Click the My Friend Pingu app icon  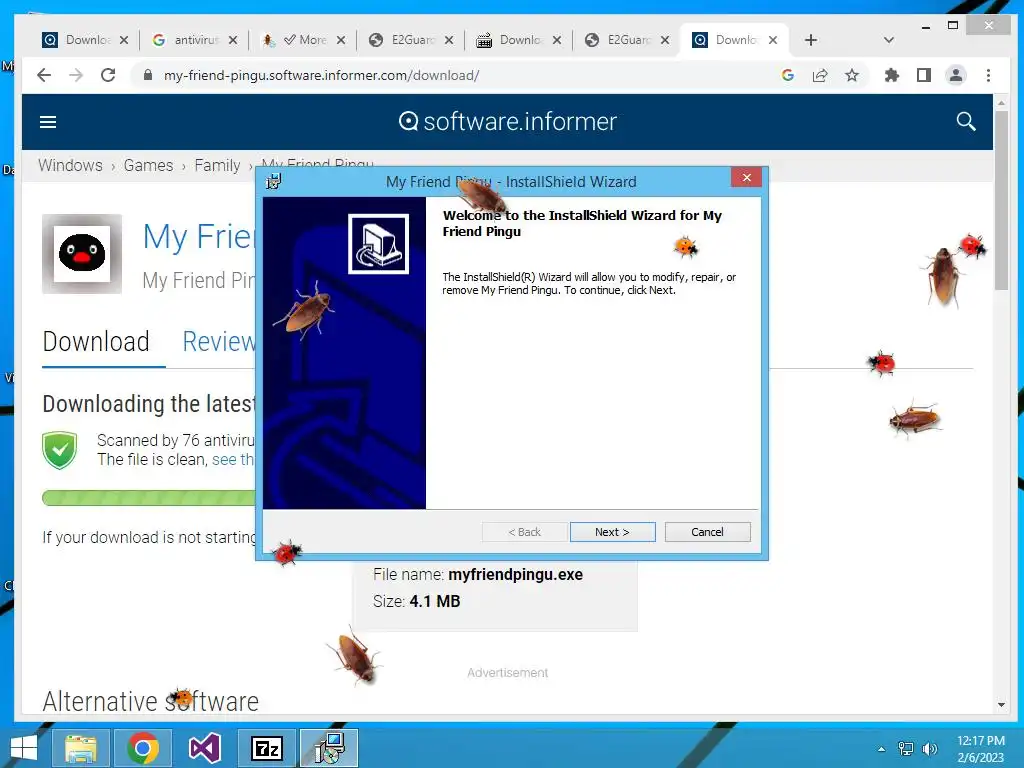(x=82, y=254)
